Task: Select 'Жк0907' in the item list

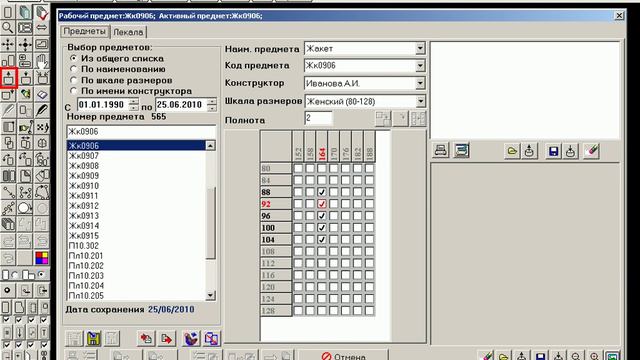Action: pyautogui.click(x=136, y=156)
